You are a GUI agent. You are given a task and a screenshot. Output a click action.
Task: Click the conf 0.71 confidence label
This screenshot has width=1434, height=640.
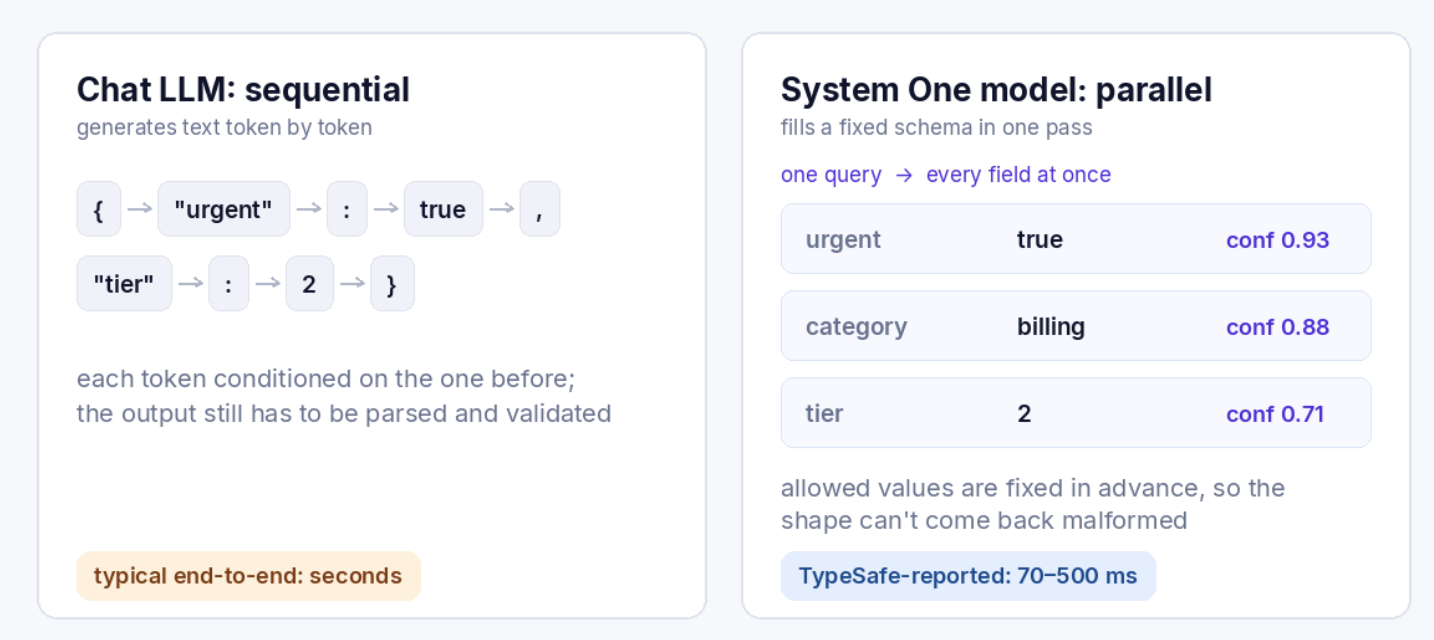tap(1275, 414)
